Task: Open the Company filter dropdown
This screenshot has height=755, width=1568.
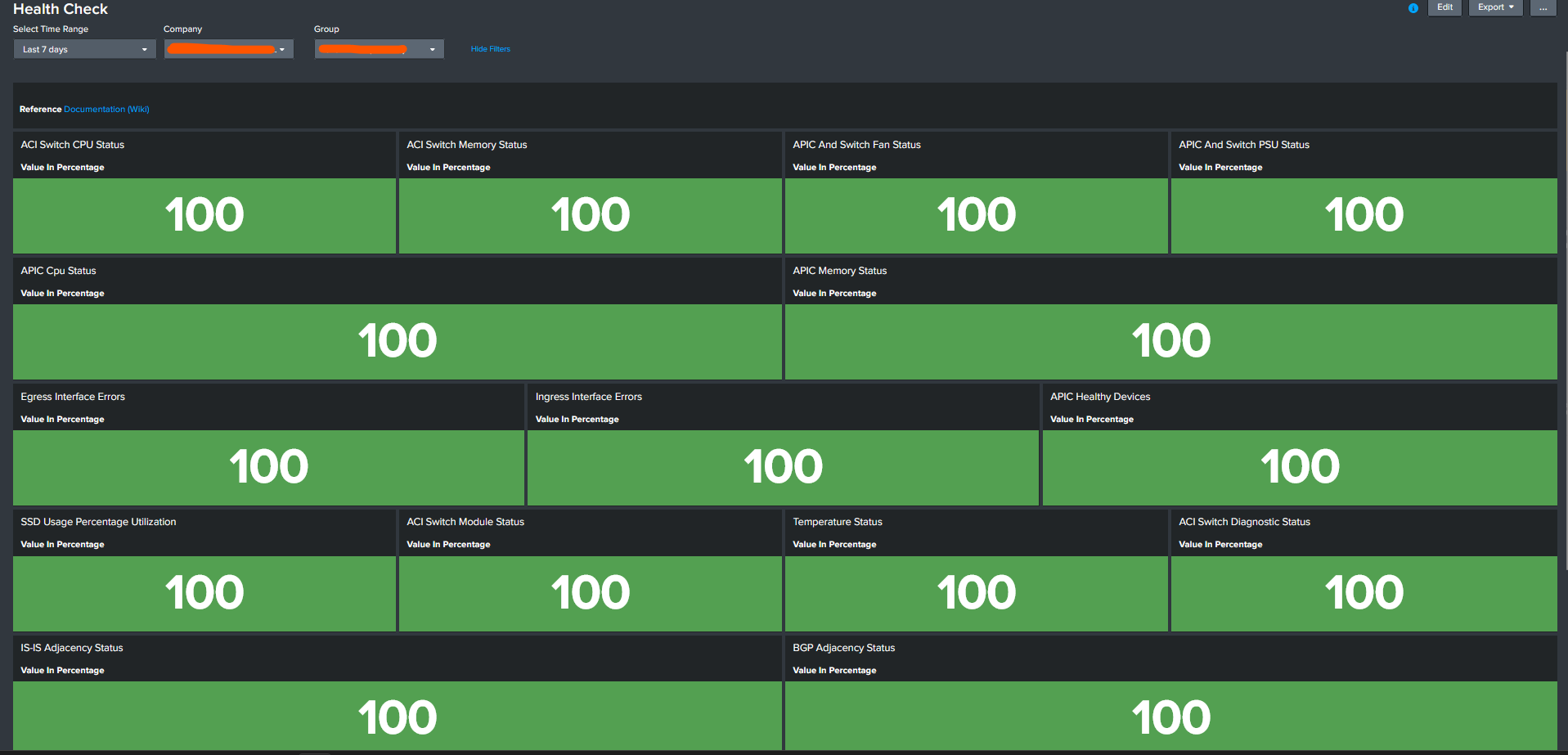Action: coord(228,49)
